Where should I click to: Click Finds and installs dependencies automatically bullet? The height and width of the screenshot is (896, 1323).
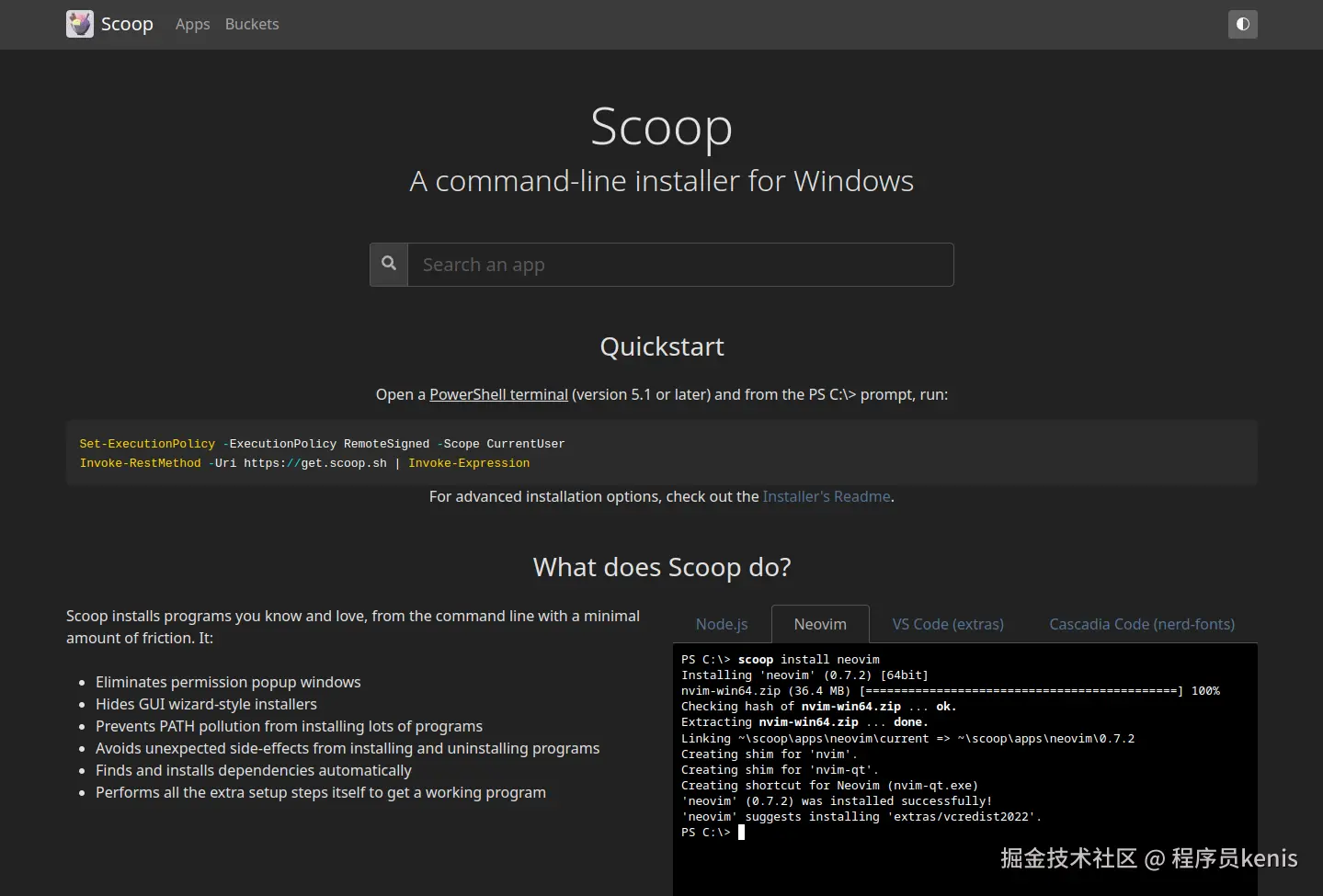(254, 770)
